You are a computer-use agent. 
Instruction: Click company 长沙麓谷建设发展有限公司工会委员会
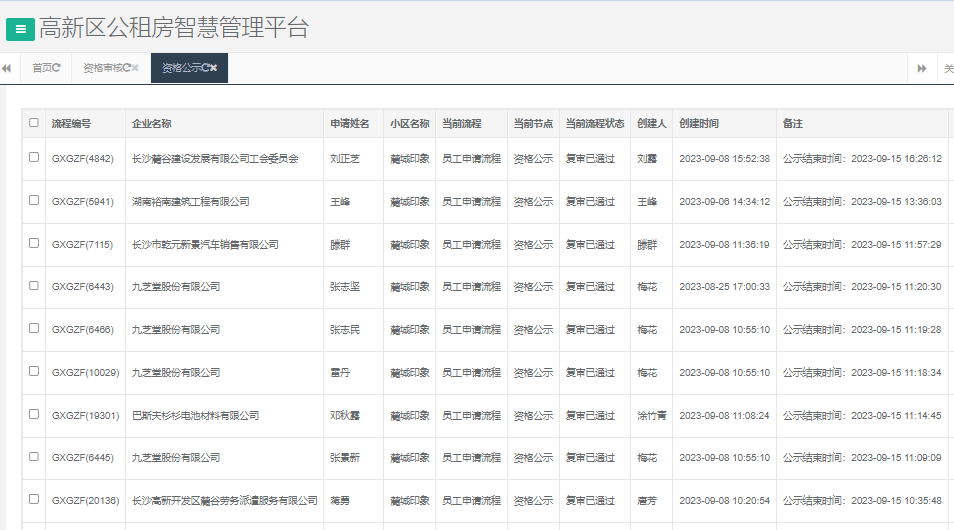point(215,159)
